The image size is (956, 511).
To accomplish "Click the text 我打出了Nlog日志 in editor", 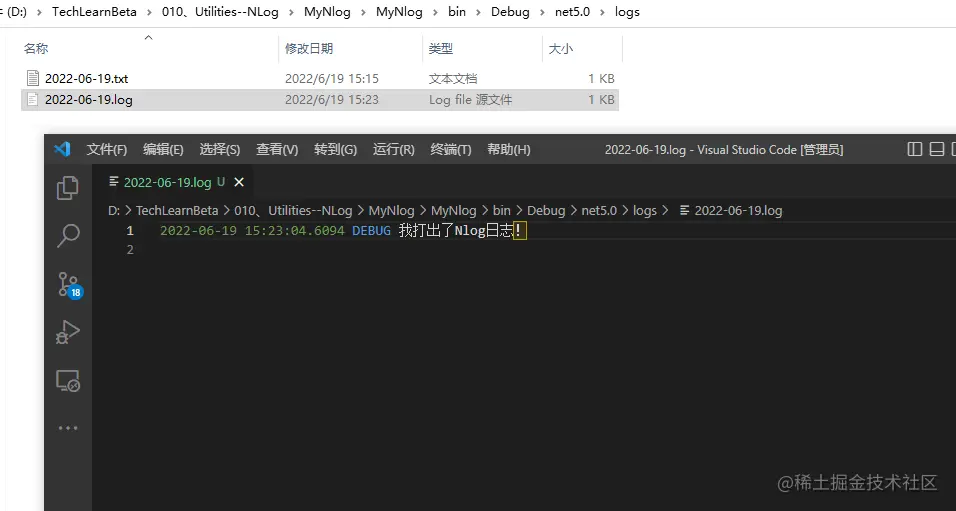I will click(x=456, y=230).
